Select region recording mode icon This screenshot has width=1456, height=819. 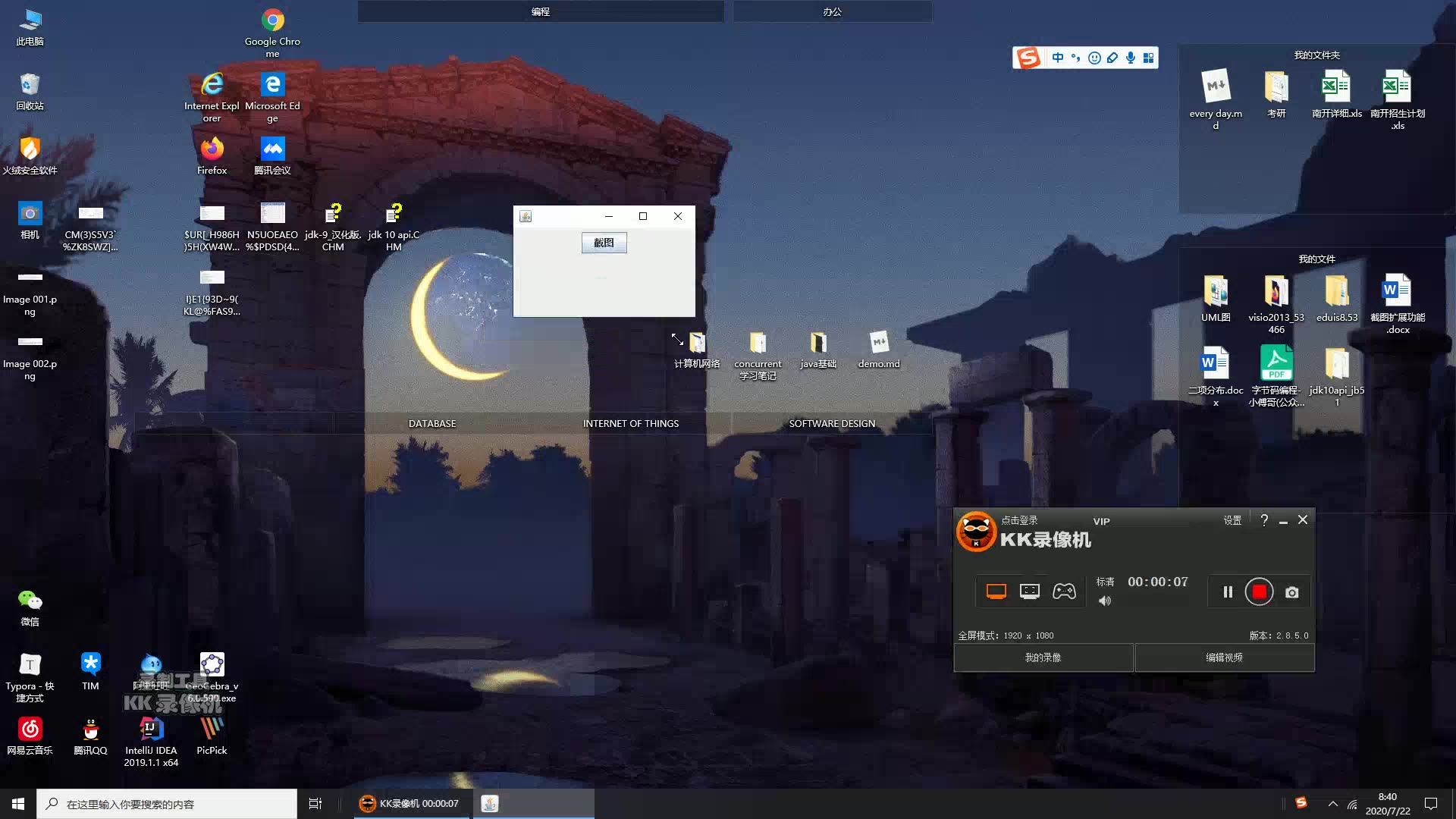click(1030, 591)
